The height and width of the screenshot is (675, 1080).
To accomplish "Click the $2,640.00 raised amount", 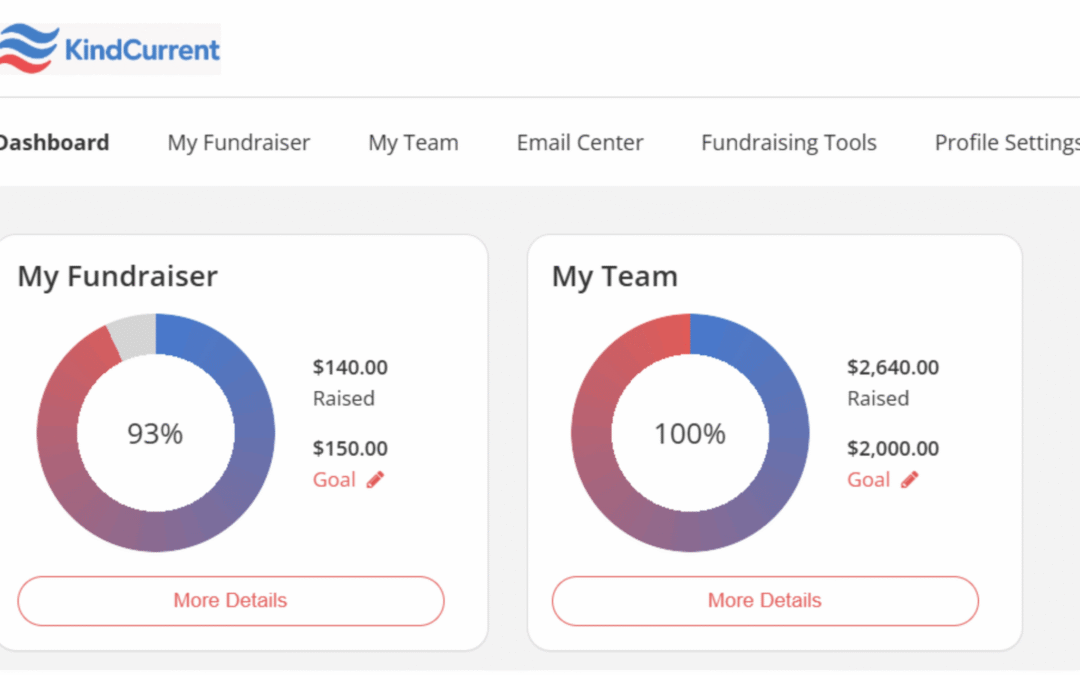I will click(893, 367).
